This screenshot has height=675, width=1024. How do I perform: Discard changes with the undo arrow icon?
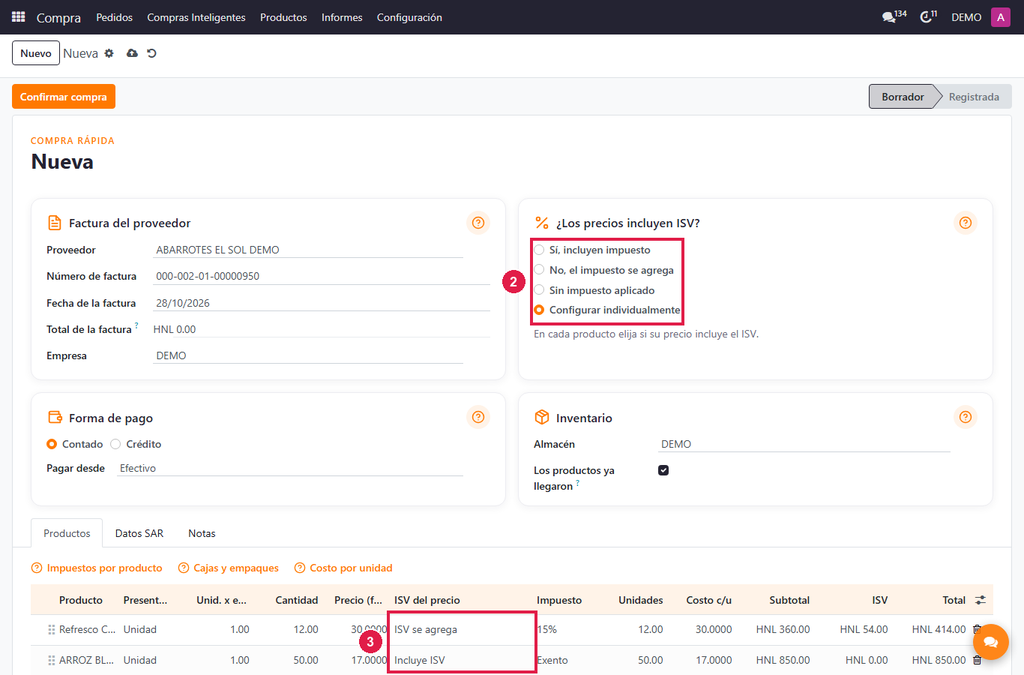[x=152, y=54]
